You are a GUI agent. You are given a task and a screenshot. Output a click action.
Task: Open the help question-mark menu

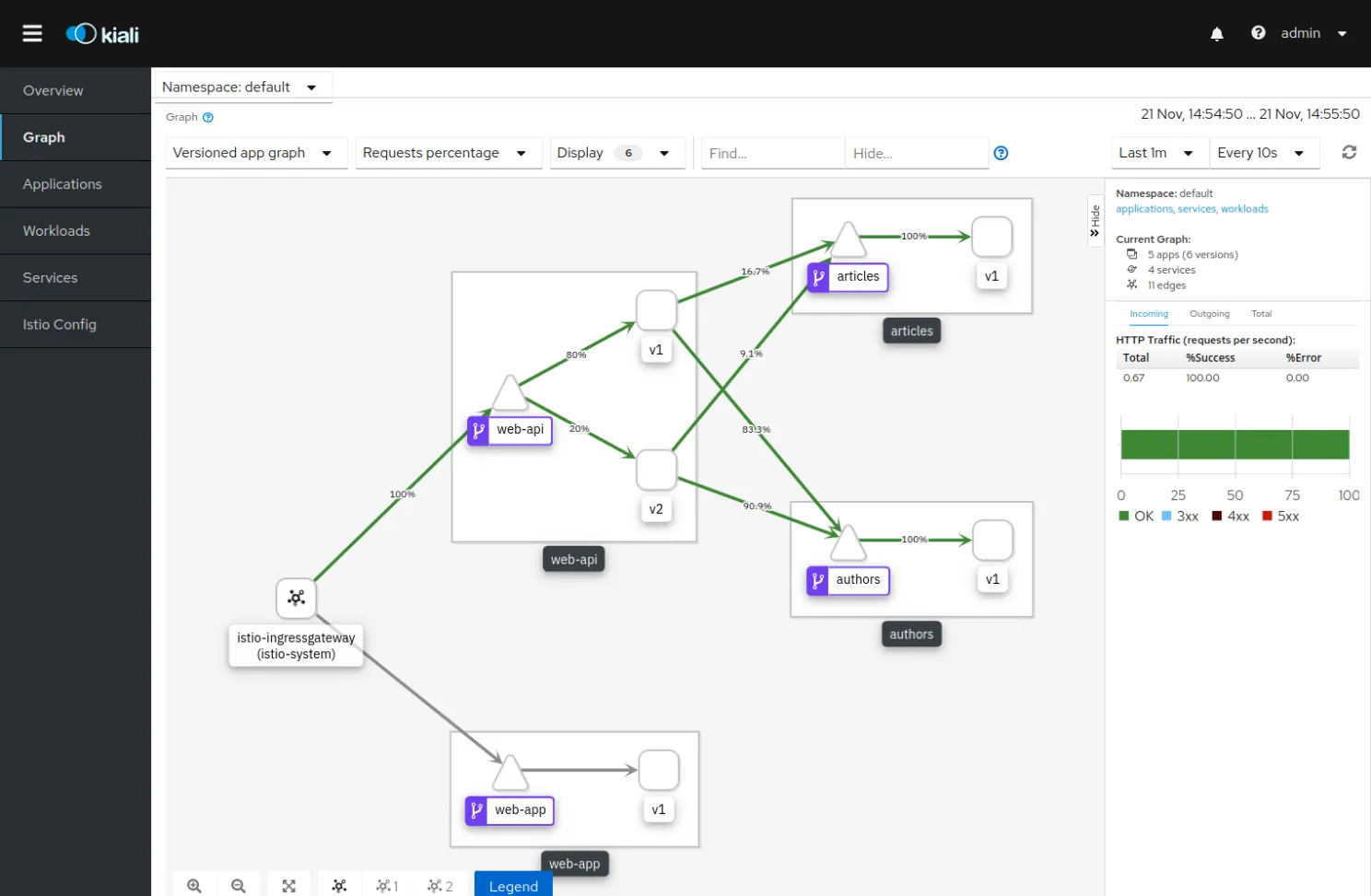(1259, 33)
